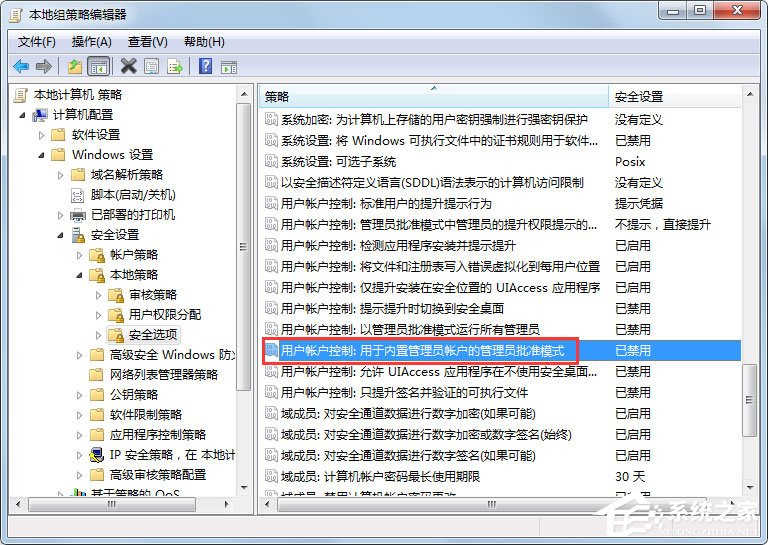Click the policy list vertical scrollbar thumb
The height and width of the screenshot is (545, 768).
click(749, 399)
